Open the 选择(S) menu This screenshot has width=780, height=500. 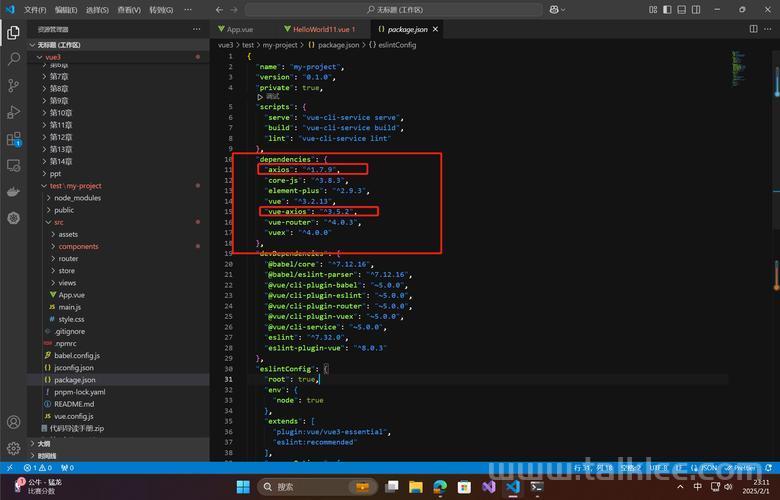(x=97, y=9)
